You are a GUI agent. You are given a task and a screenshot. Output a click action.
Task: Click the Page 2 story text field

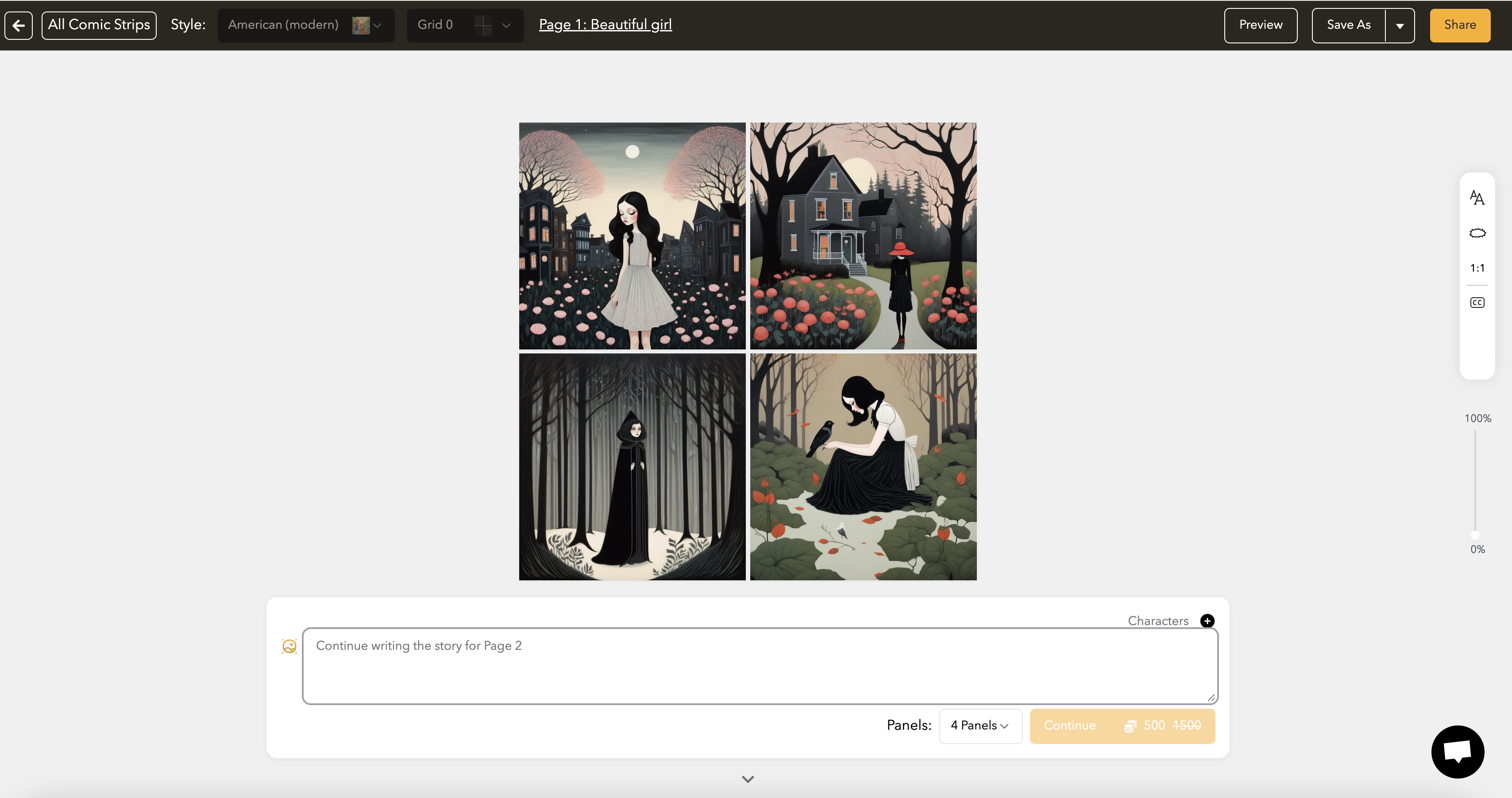point(760,666)
